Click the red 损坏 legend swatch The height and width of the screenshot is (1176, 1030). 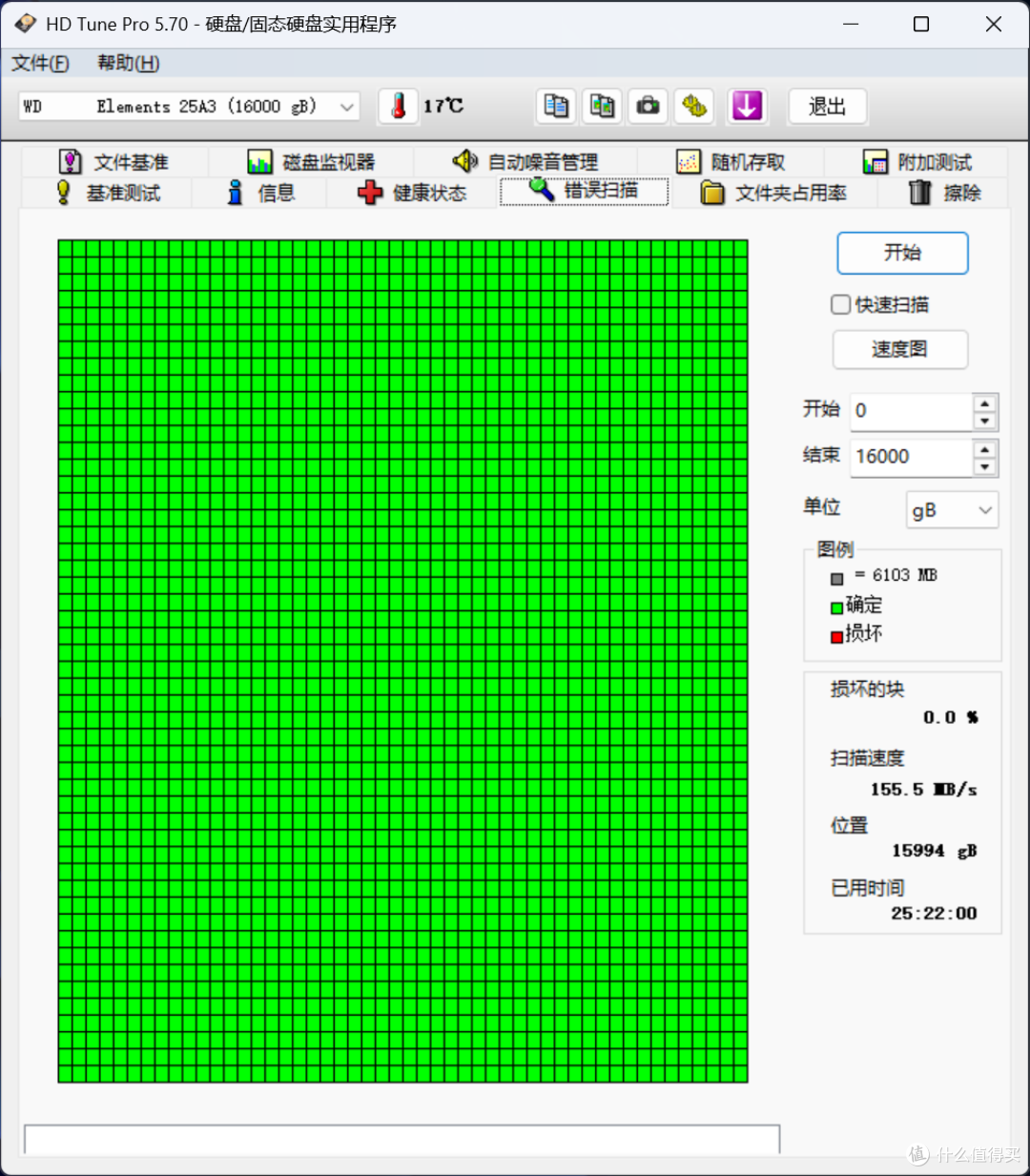(836, 637)
